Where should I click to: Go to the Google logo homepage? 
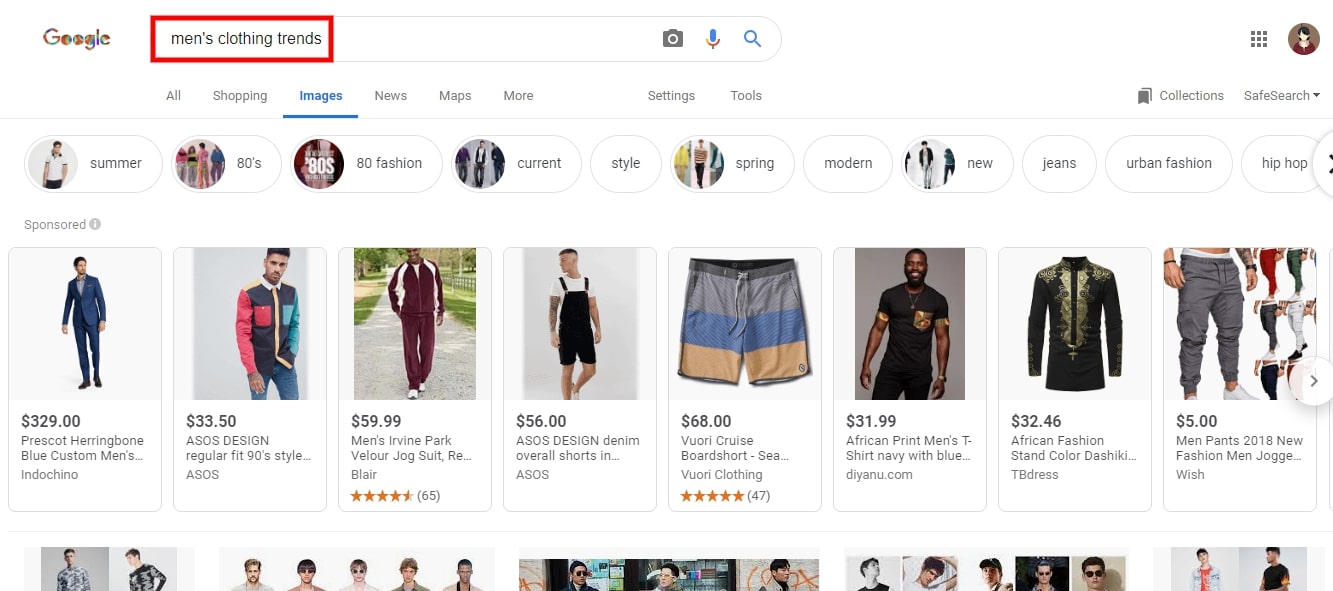pos(77,39)
